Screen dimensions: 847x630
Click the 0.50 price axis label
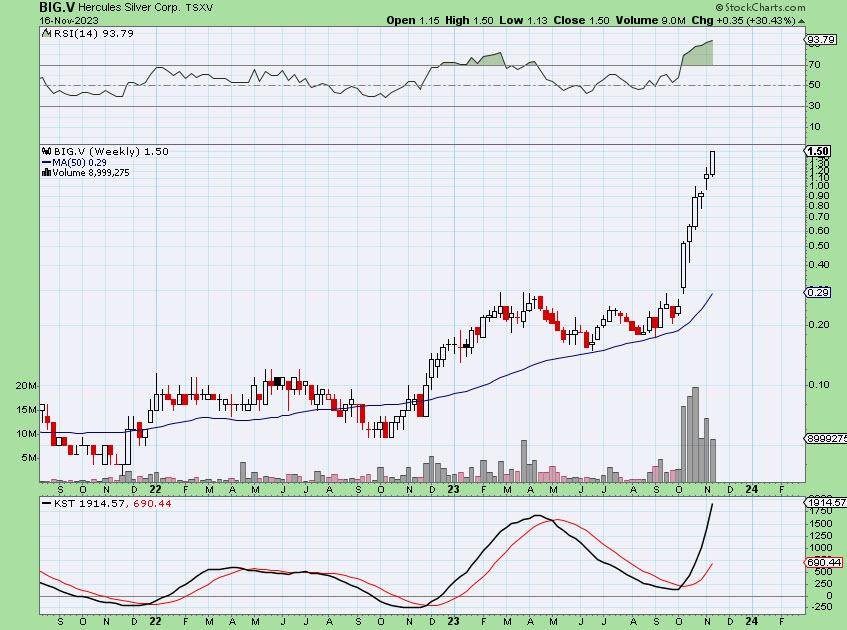[x=819, y=246]
